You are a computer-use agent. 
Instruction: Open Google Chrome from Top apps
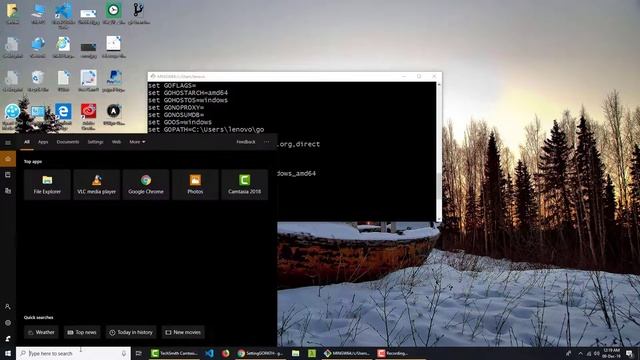click(x=146, y=184)
